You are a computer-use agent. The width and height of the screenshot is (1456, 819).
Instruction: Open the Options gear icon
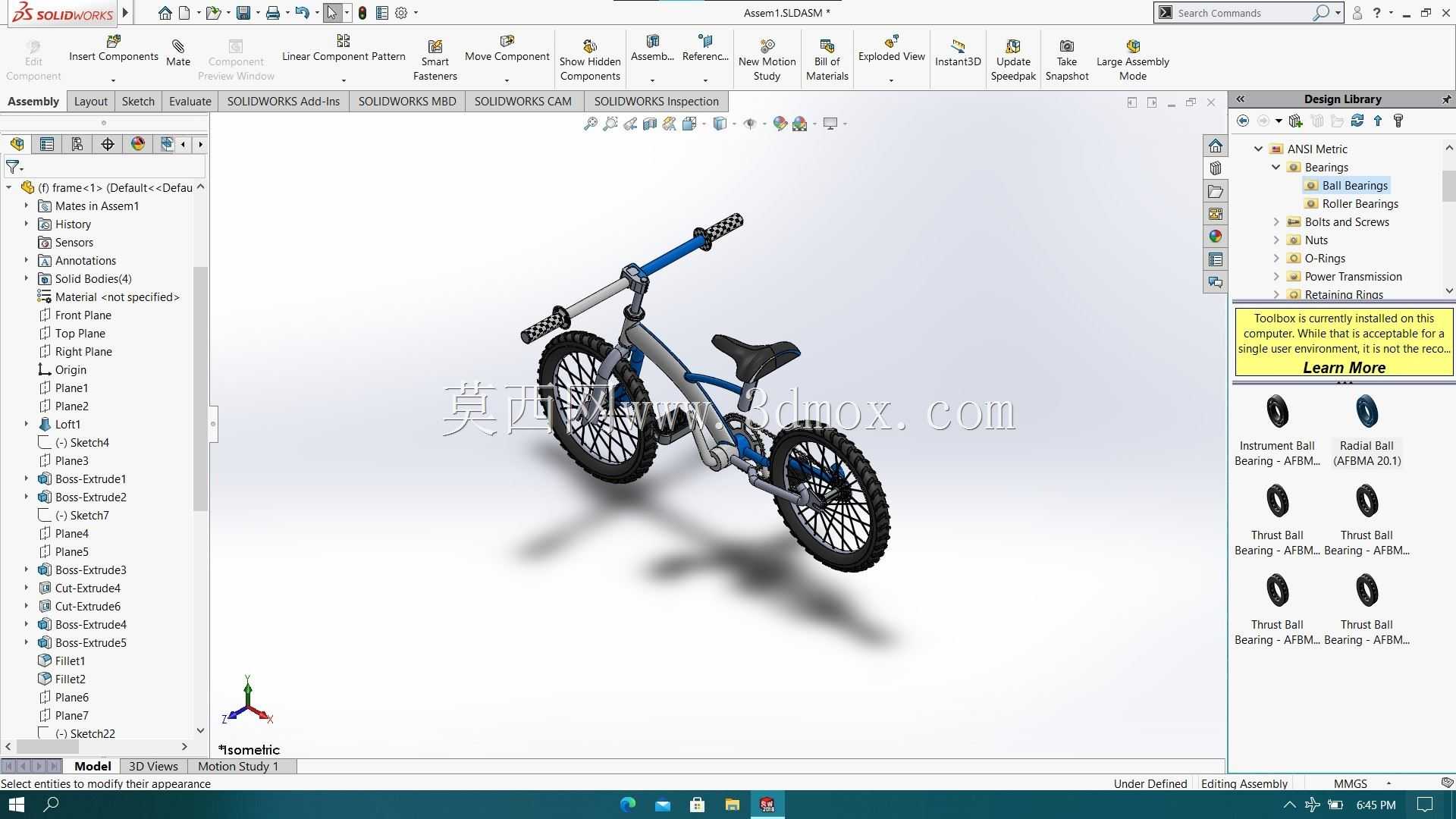click(401, 13)
